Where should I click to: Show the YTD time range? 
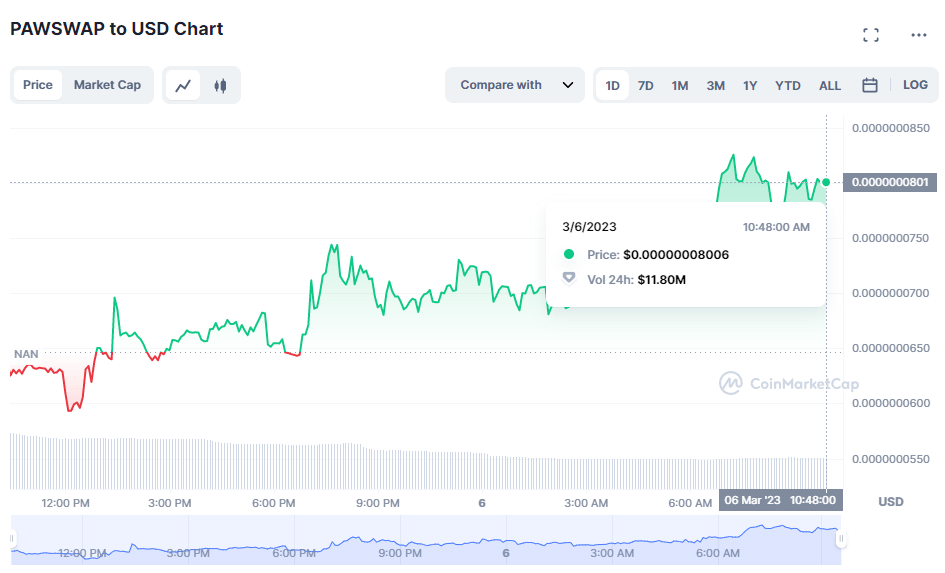click(788, 86)
